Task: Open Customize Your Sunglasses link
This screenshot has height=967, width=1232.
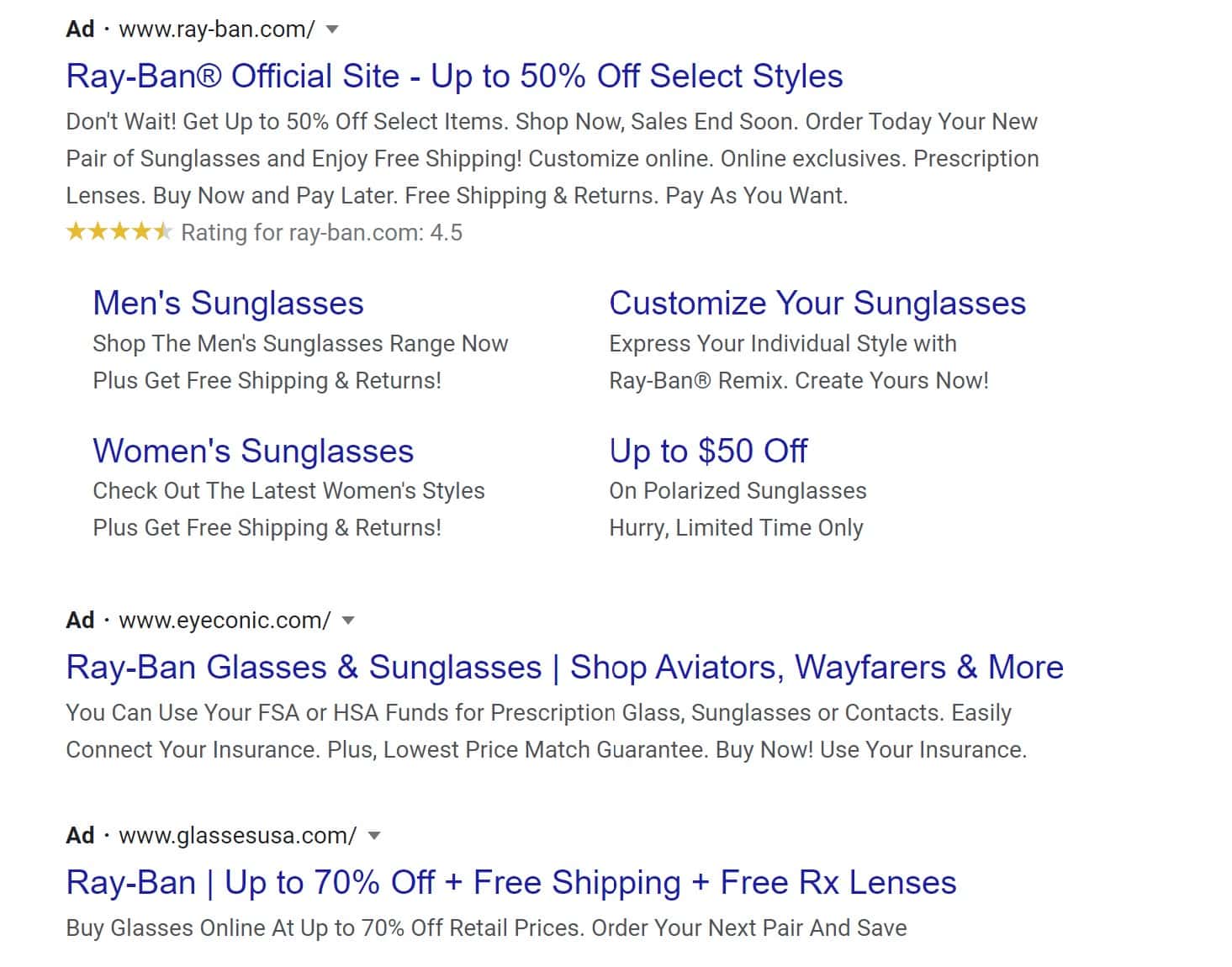Action: click(x=817, y=303)
